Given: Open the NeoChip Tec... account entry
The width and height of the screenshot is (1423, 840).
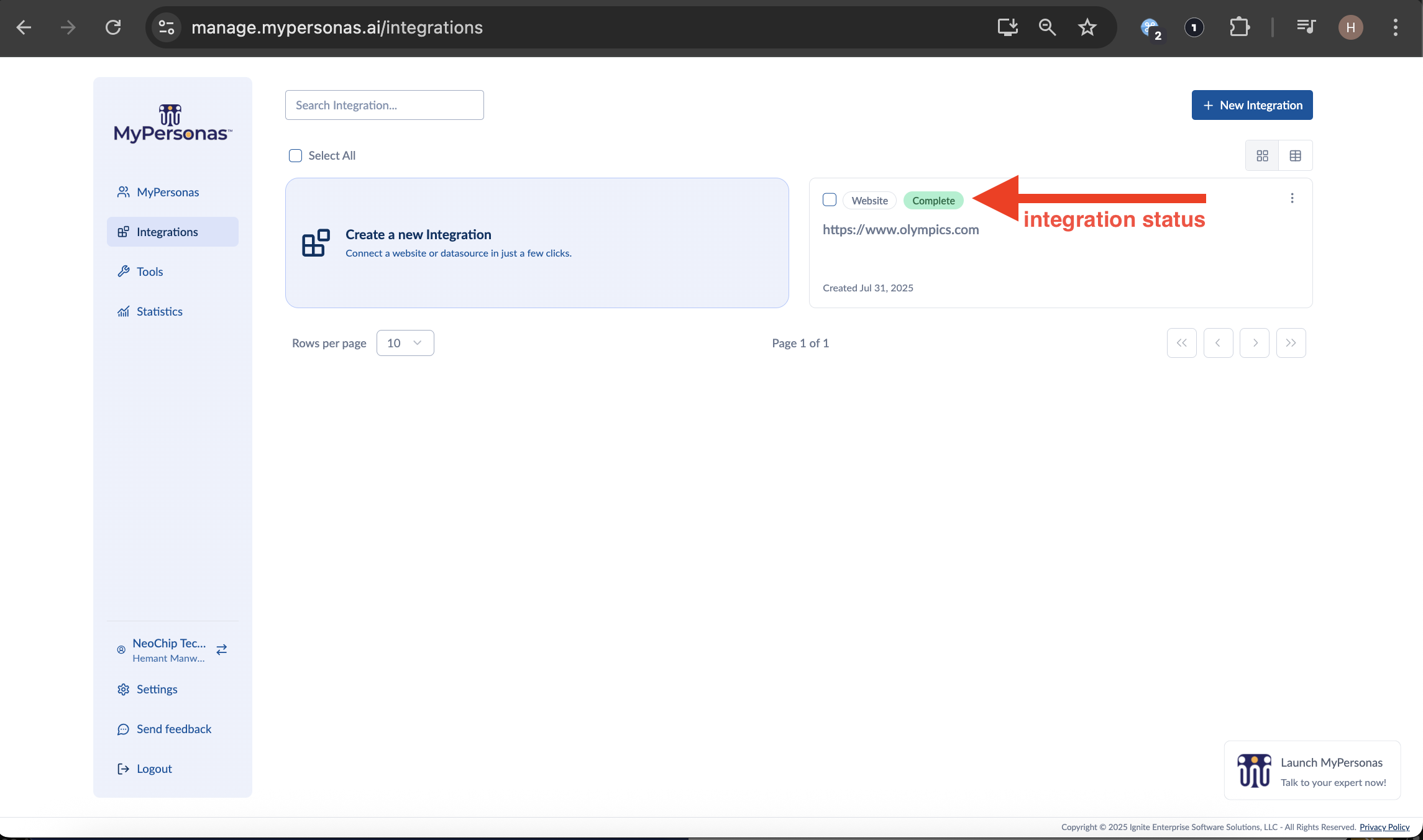Looking at the screenshot, I should [x=169, y=643].
